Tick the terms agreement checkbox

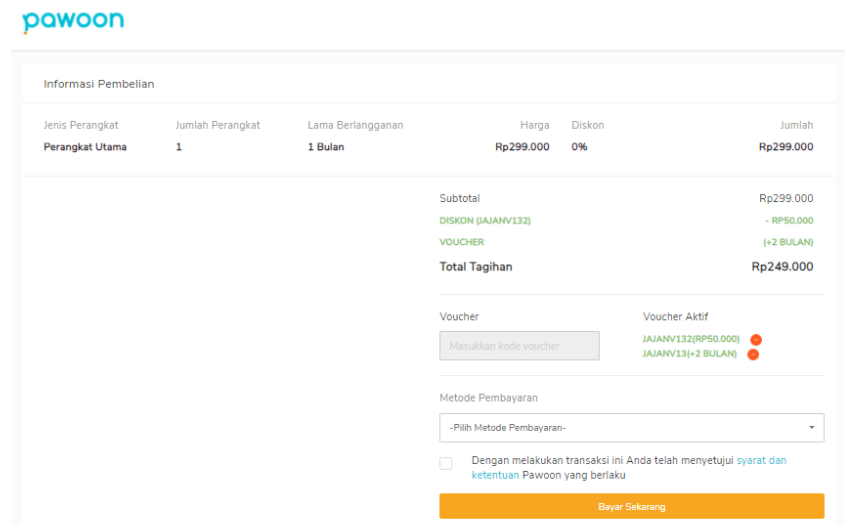point(445,463)
